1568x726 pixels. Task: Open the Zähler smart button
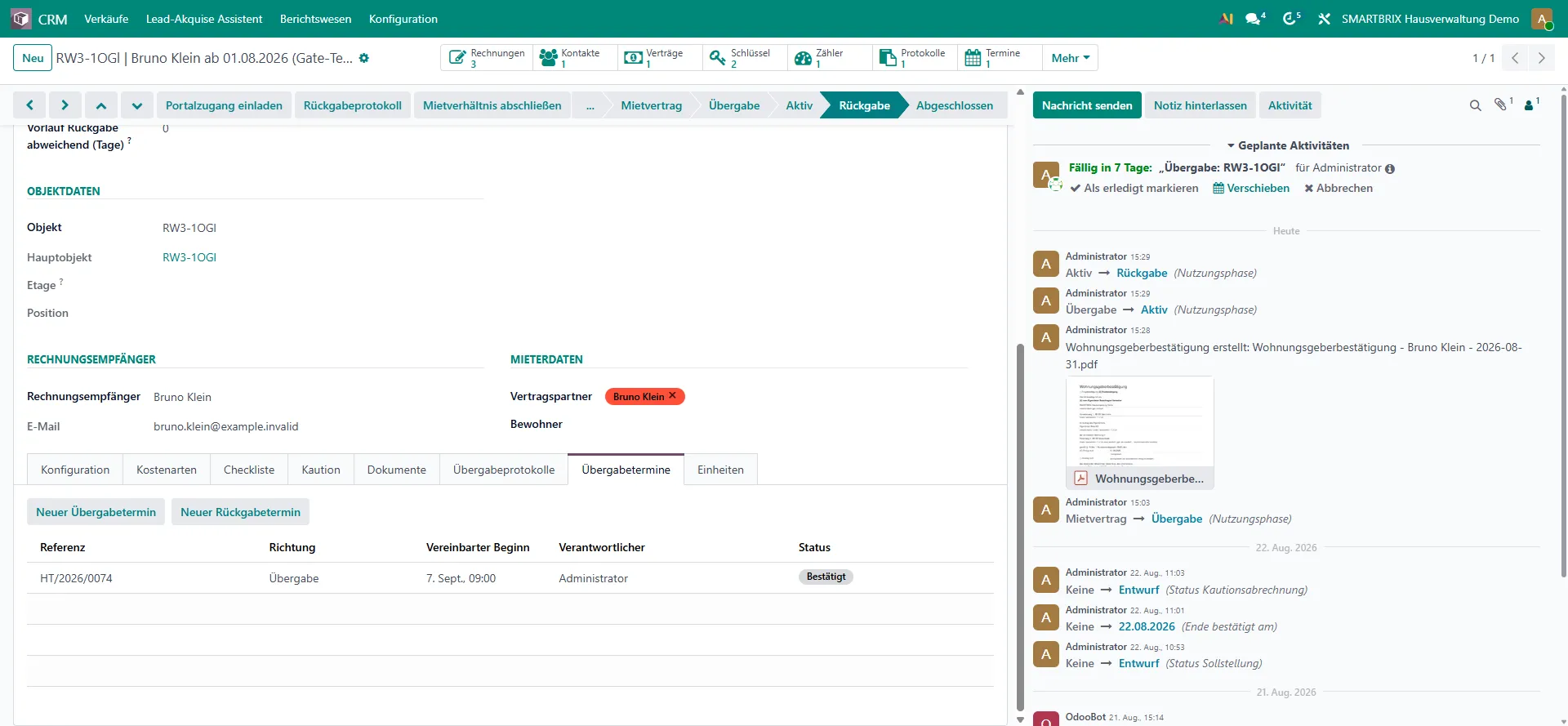(830, 58)
